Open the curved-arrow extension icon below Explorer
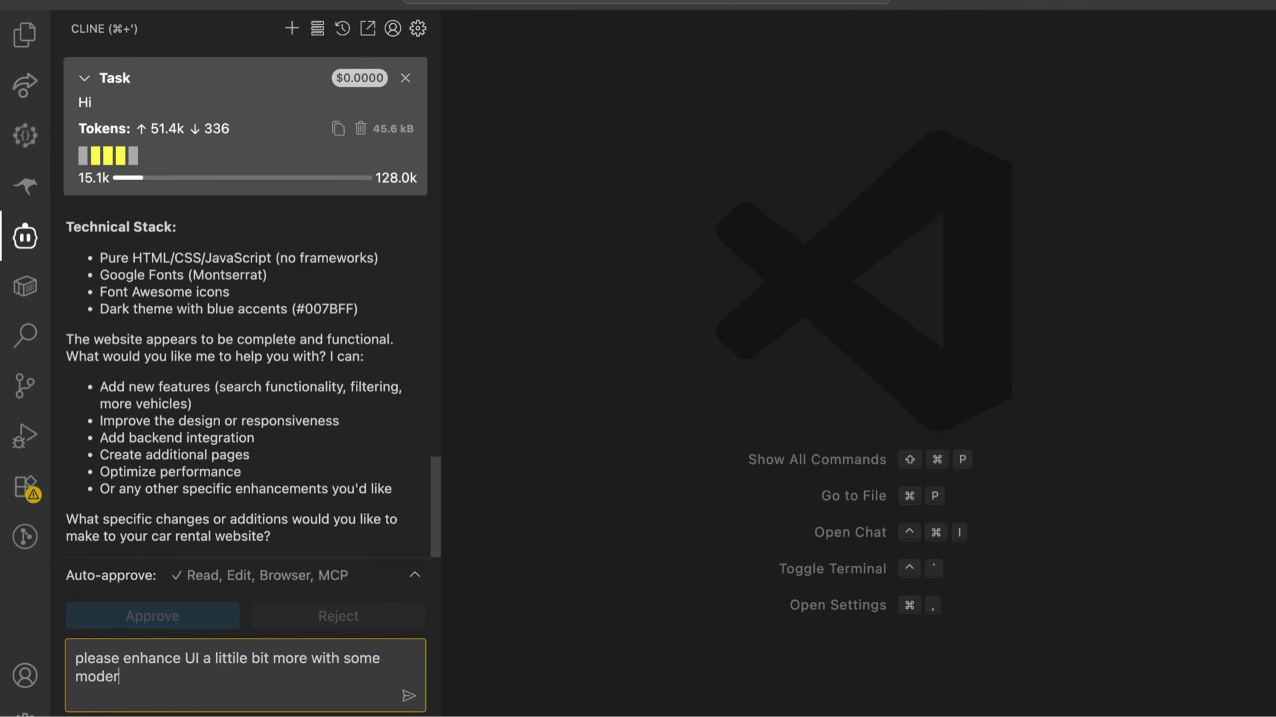 [25, 85]
